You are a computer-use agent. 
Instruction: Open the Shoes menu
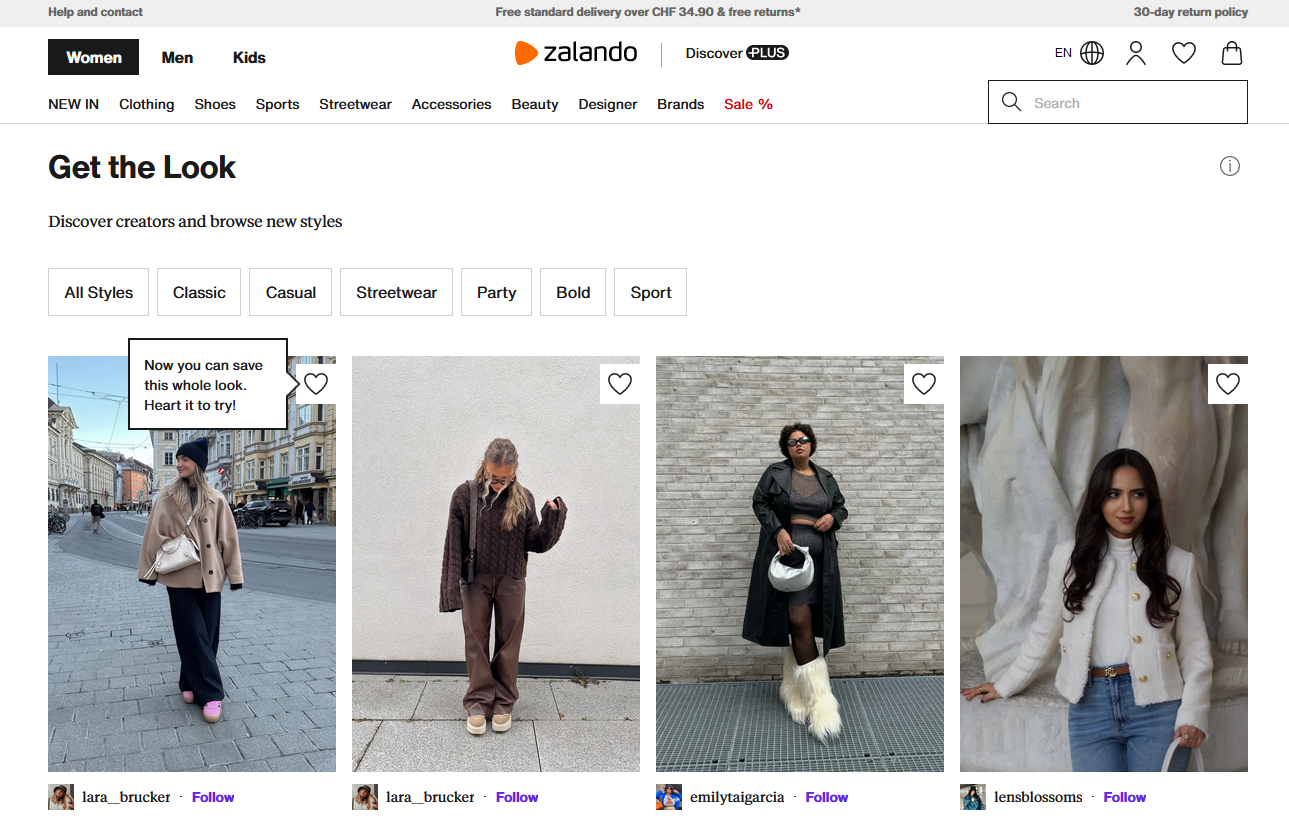click(215, 104)
